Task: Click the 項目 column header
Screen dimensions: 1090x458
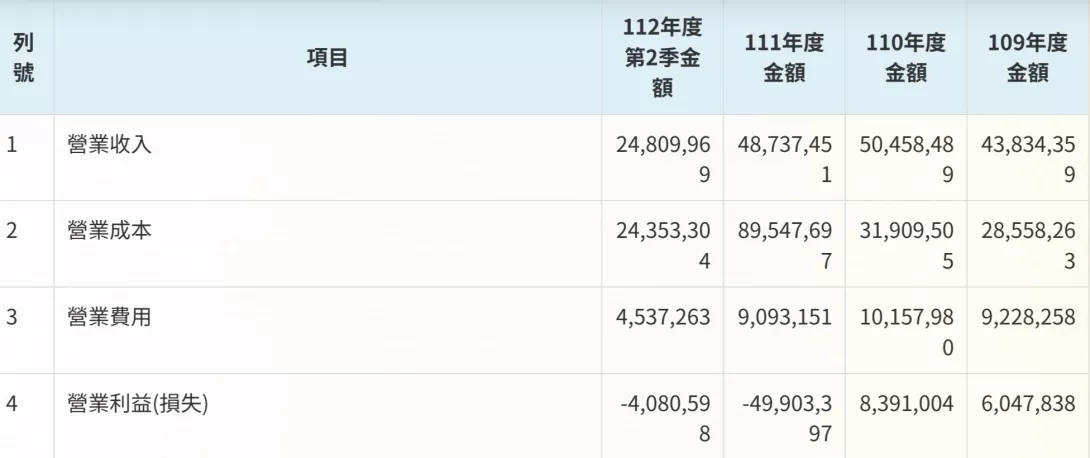Action: point(327,58)
